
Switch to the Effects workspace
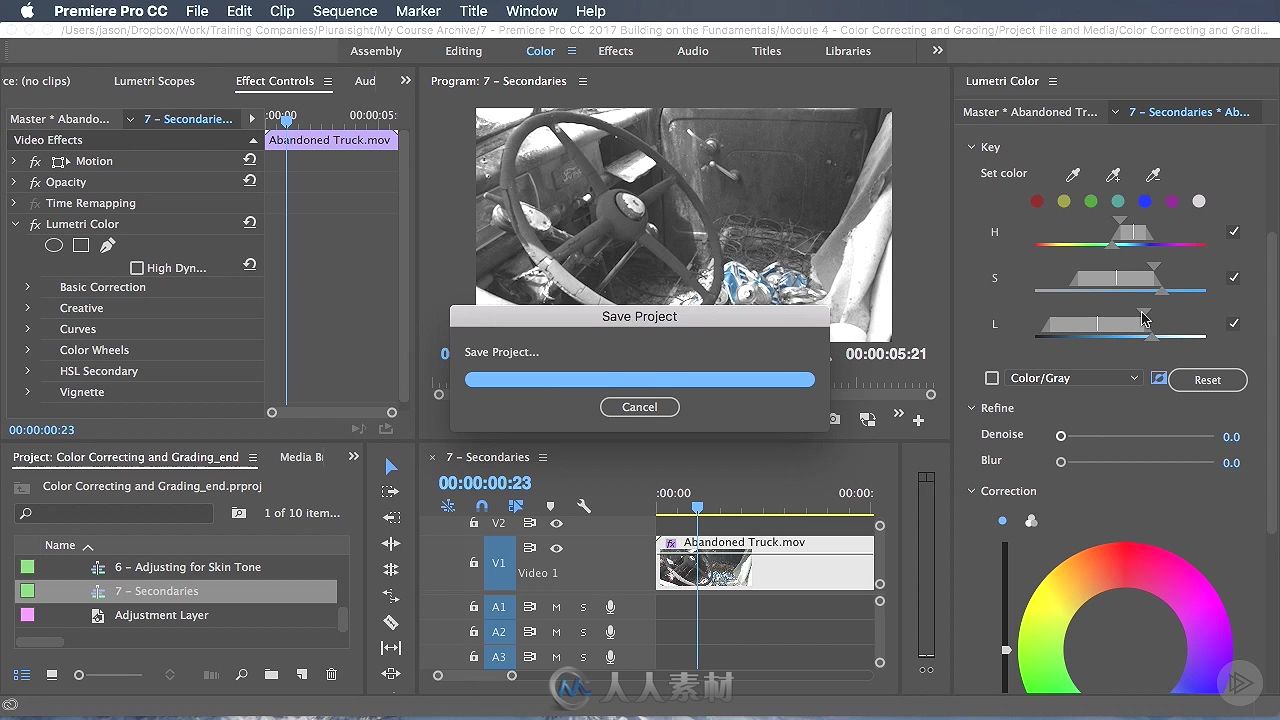click(x=615, y=51)
